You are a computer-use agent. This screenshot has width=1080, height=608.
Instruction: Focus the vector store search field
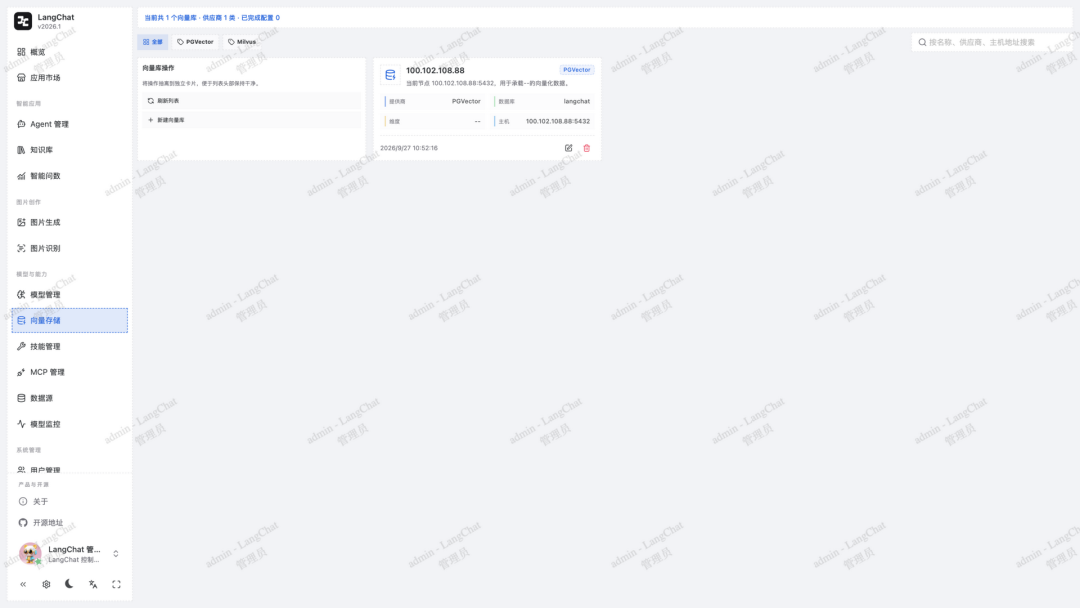click(992, 42)
